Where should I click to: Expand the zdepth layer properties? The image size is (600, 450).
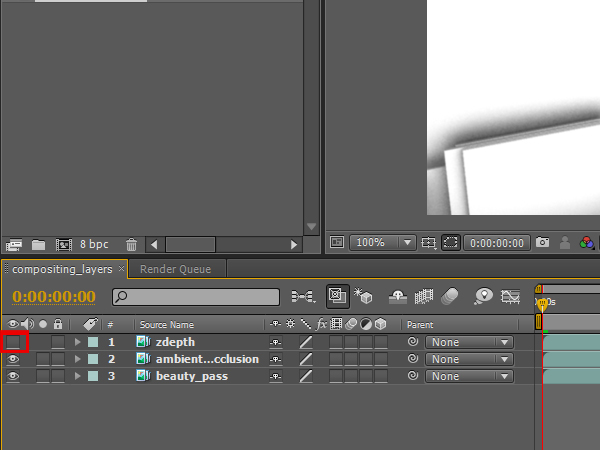point(77,343)
